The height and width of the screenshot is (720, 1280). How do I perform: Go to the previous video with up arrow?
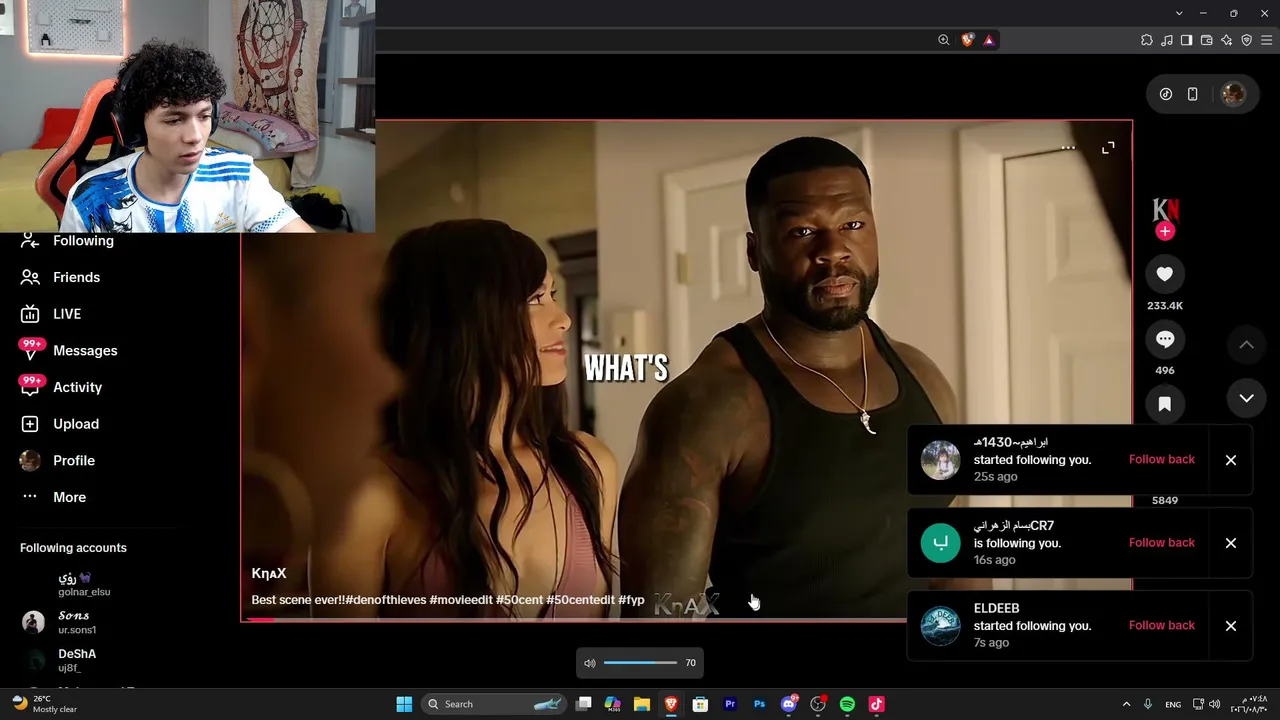[1246, 345]
